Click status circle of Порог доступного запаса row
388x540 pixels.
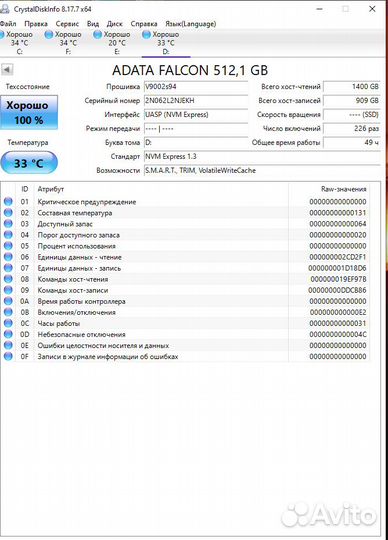click(8, 235)
